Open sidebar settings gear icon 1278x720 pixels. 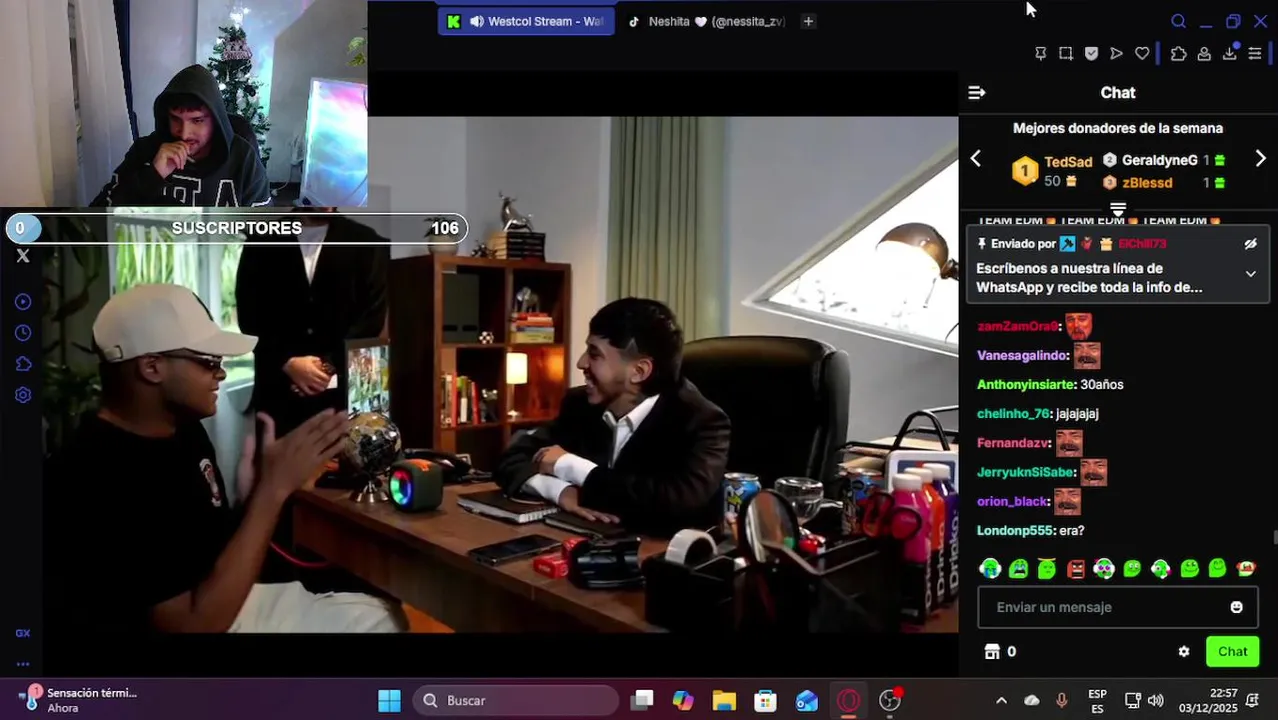[x=23, y=395]
